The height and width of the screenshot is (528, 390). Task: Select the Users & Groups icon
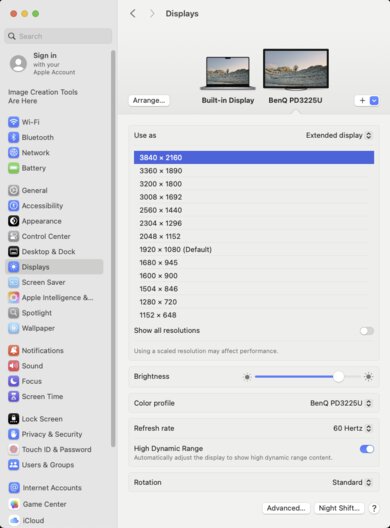click(x=13, y=465)
